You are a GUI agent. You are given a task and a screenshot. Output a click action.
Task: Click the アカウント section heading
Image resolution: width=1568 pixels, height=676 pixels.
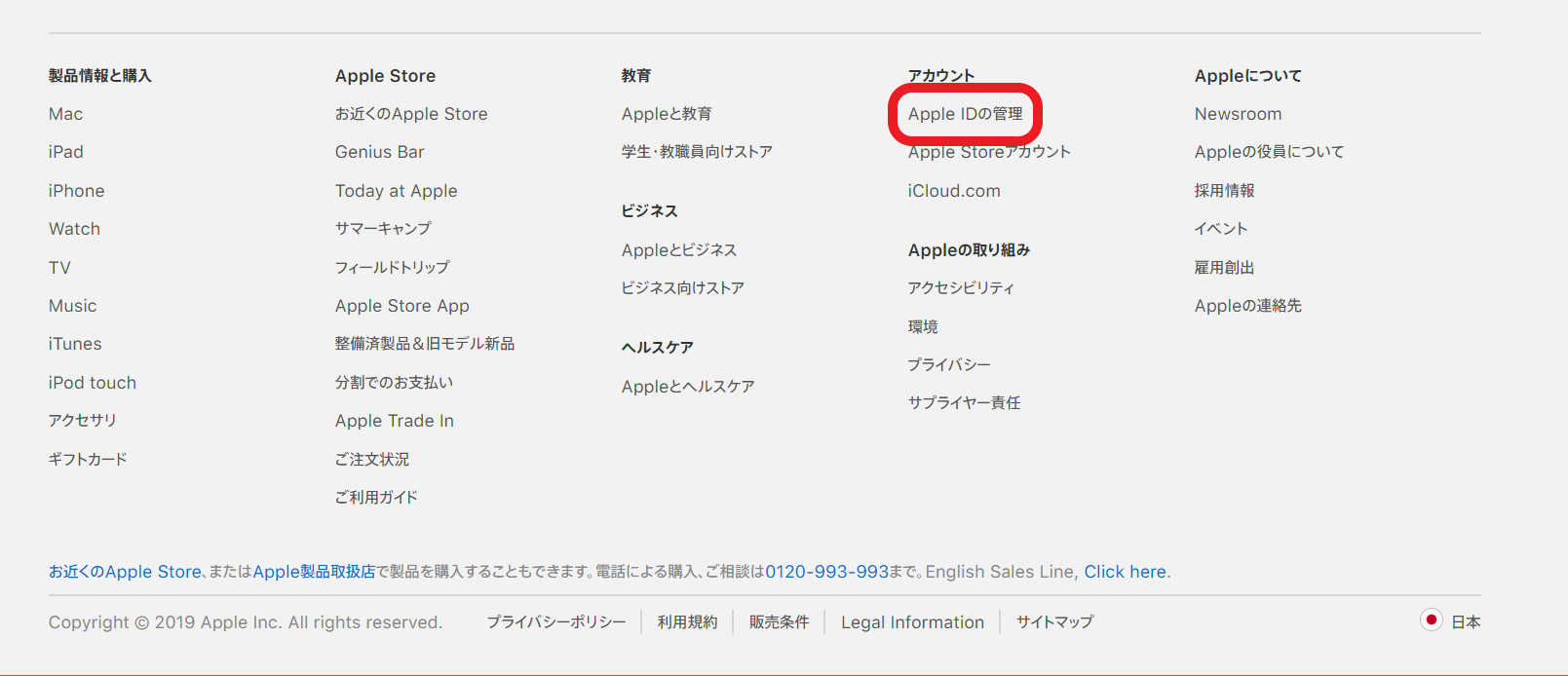941,76
